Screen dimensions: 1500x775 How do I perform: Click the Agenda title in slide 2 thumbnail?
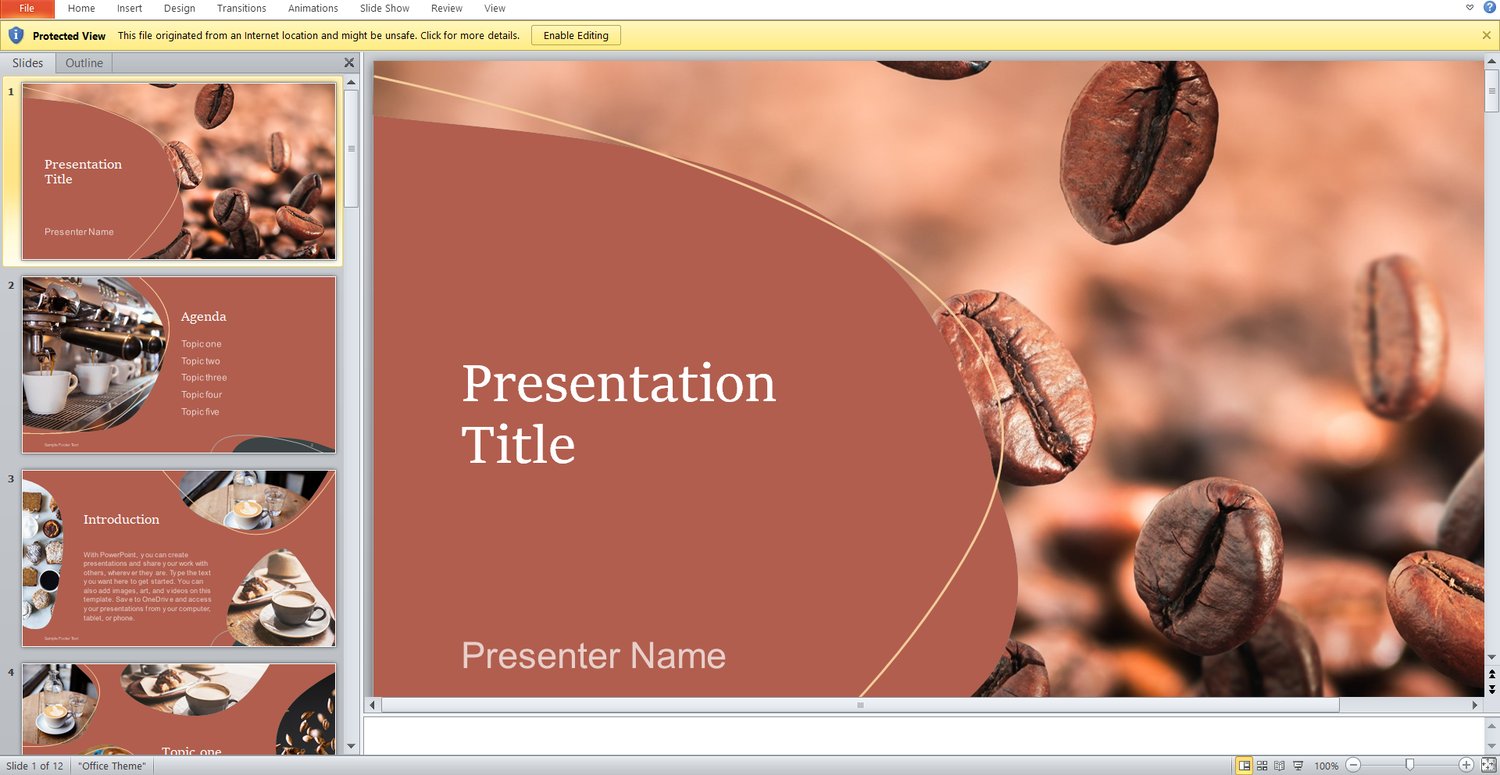pos(204,317)
